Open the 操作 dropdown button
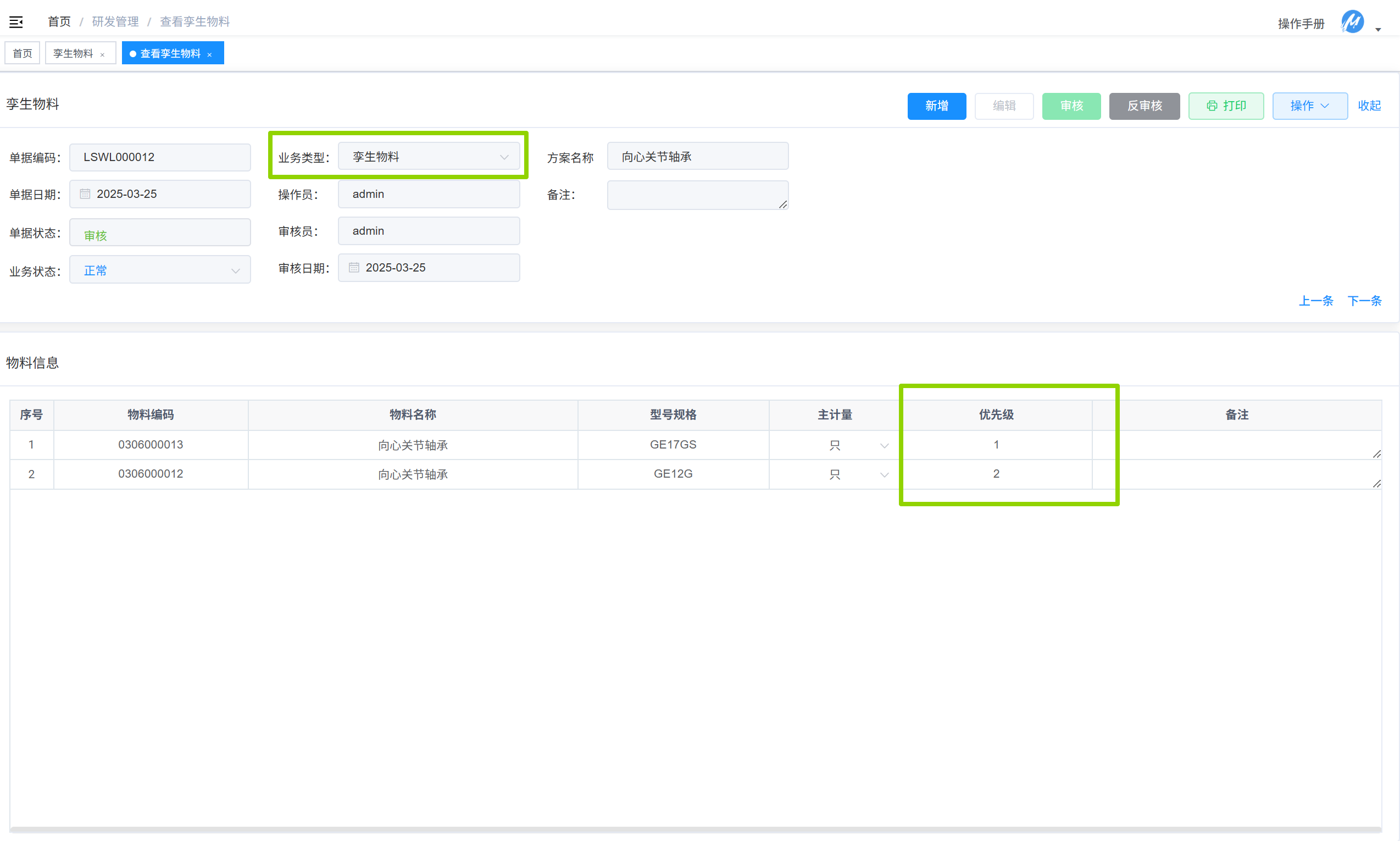The image size is (1400, 841). (1309, 106)
